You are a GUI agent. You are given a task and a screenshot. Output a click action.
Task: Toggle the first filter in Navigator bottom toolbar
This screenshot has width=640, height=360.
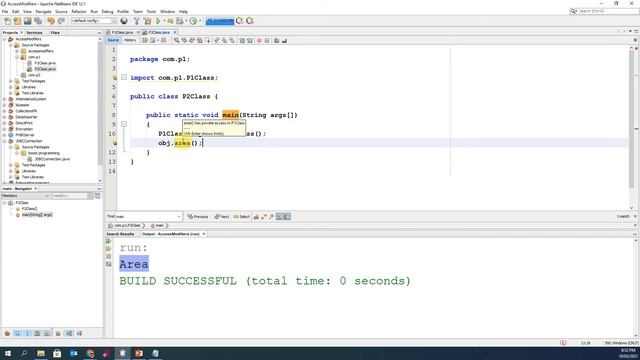pos(7,333)
